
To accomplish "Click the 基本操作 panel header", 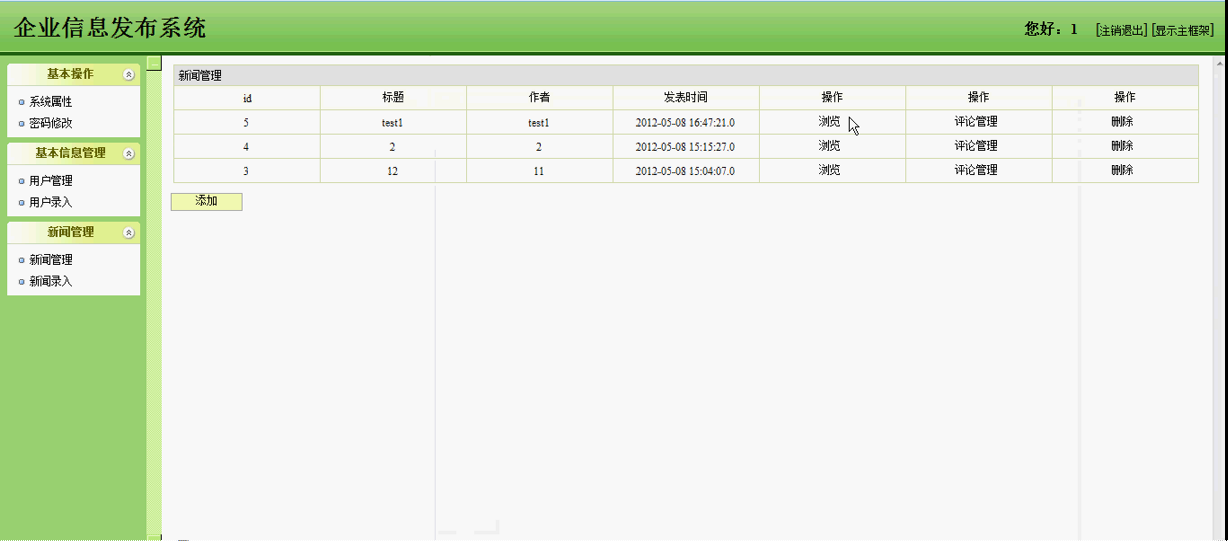I will tap(73, 75).
